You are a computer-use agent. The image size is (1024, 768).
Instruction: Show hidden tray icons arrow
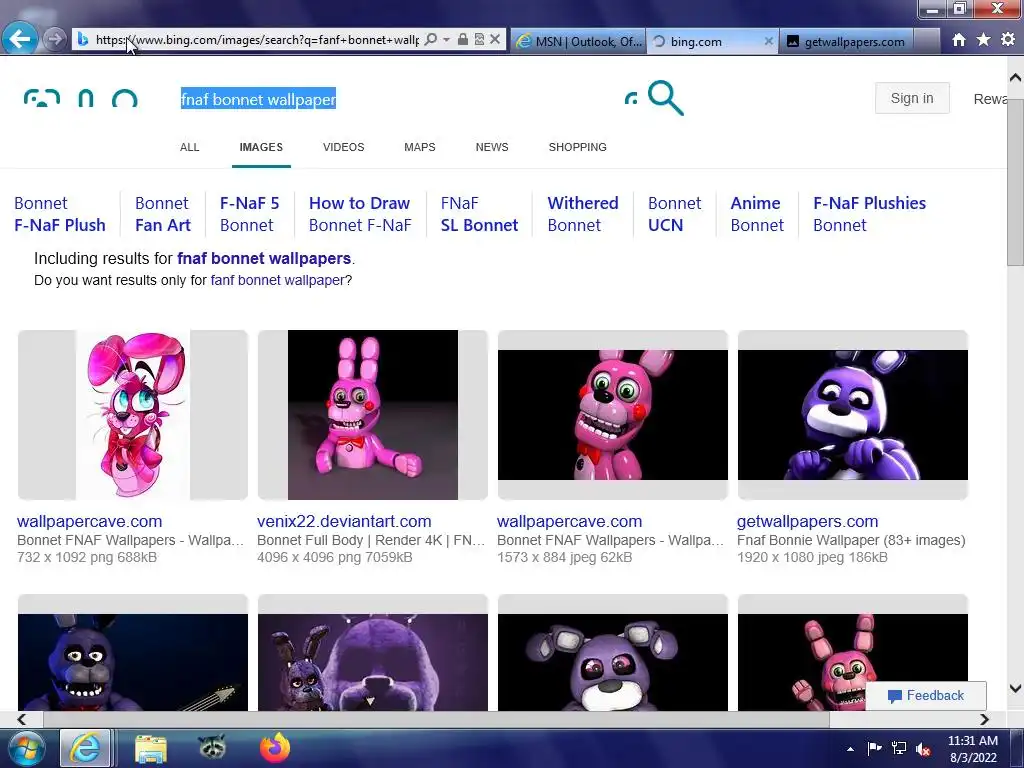click(850, 749)
